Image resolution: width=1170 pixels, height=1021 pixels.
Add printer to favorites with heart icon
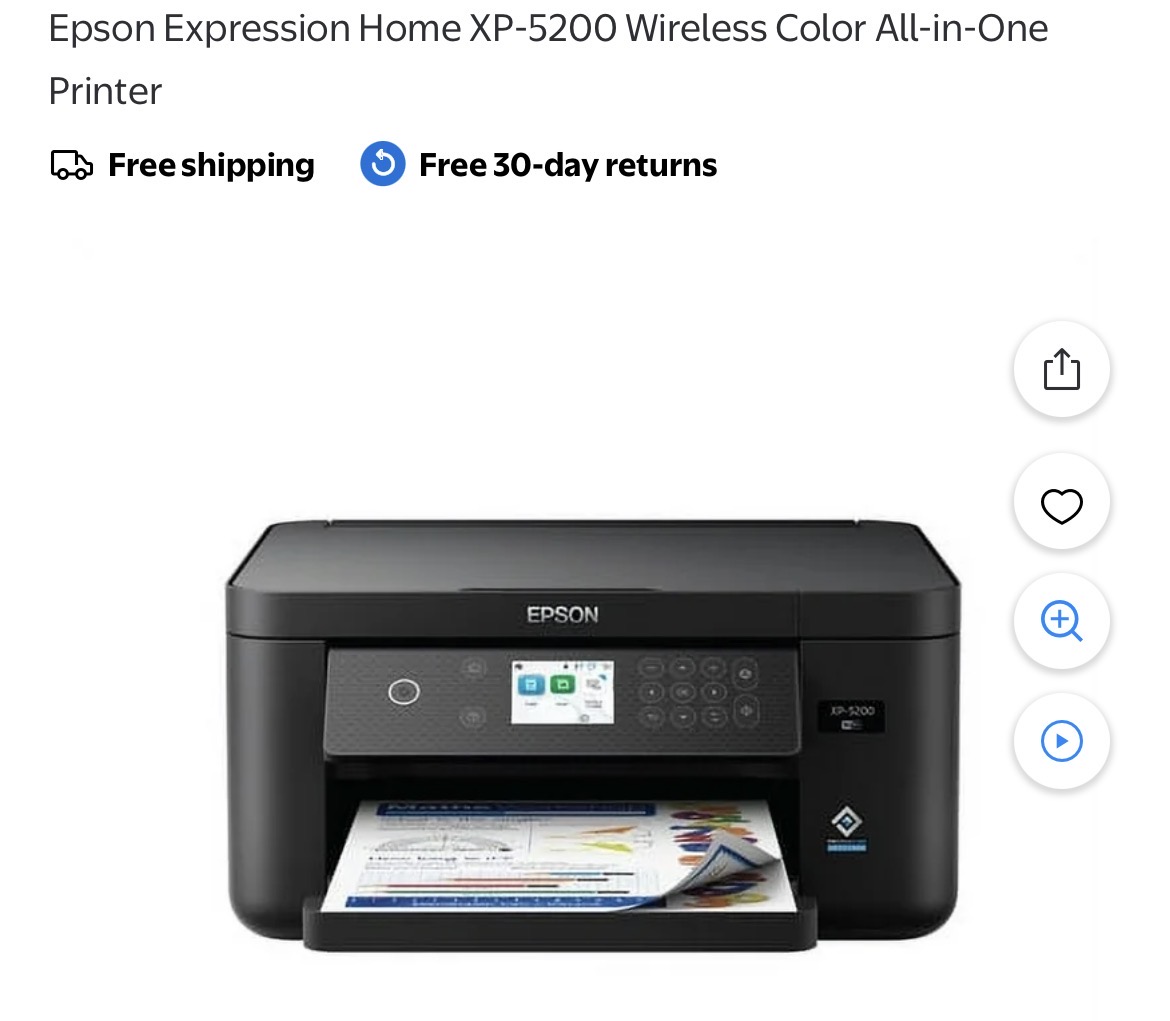coord(1061,505)
